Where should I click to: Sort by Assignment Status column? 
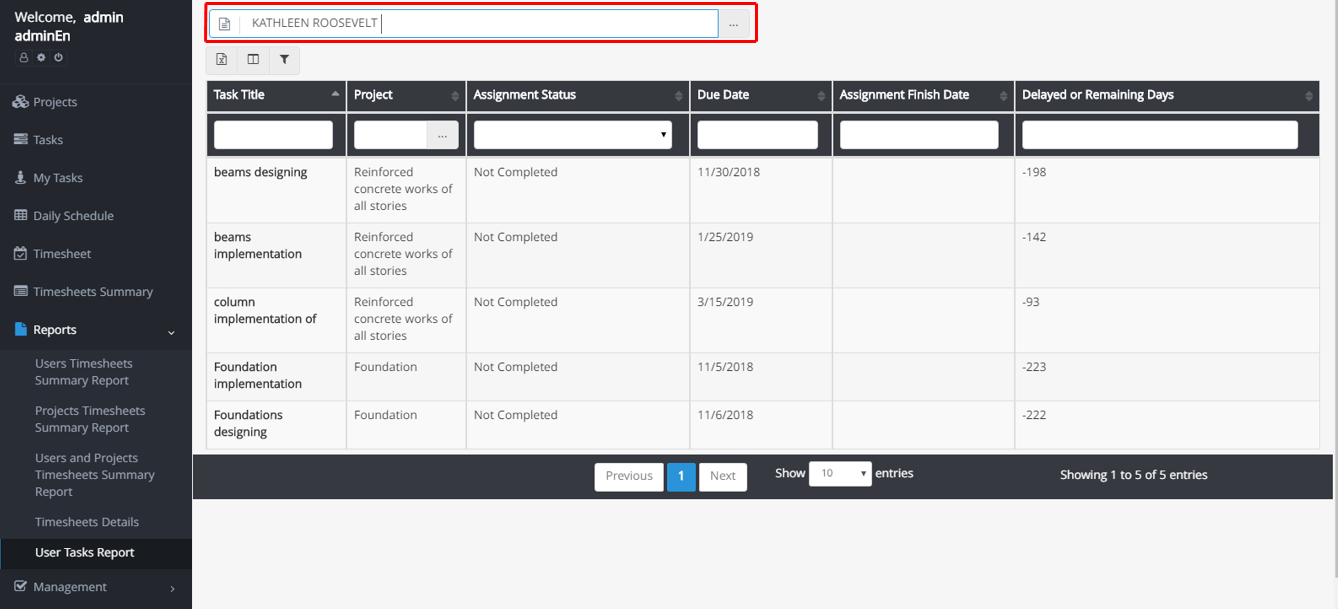click(578, 95)
